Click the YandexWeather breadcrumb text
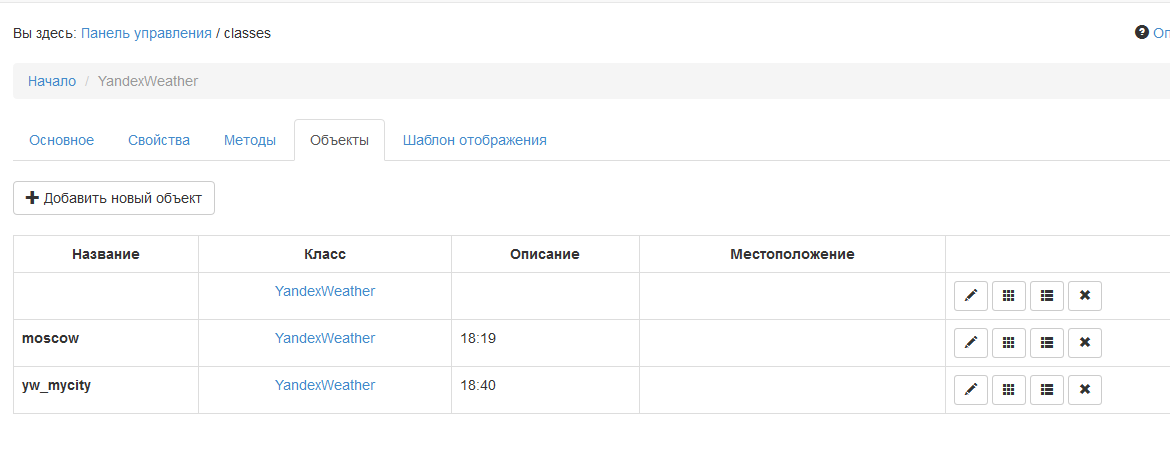This screenshot has width=1170, height=456. point(148,81)
